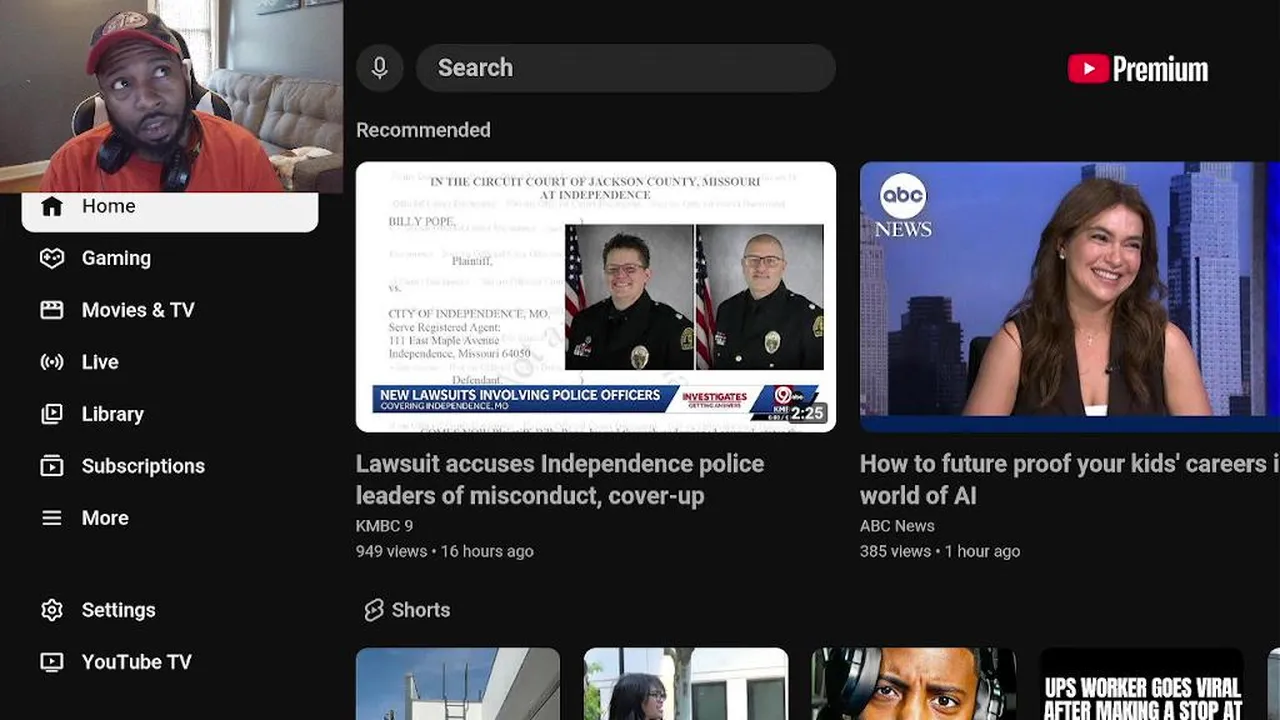This screenshot has width=1280, height=720.
Task: Click the Movies & TV clapperboard icon
Action: [52, 310]
